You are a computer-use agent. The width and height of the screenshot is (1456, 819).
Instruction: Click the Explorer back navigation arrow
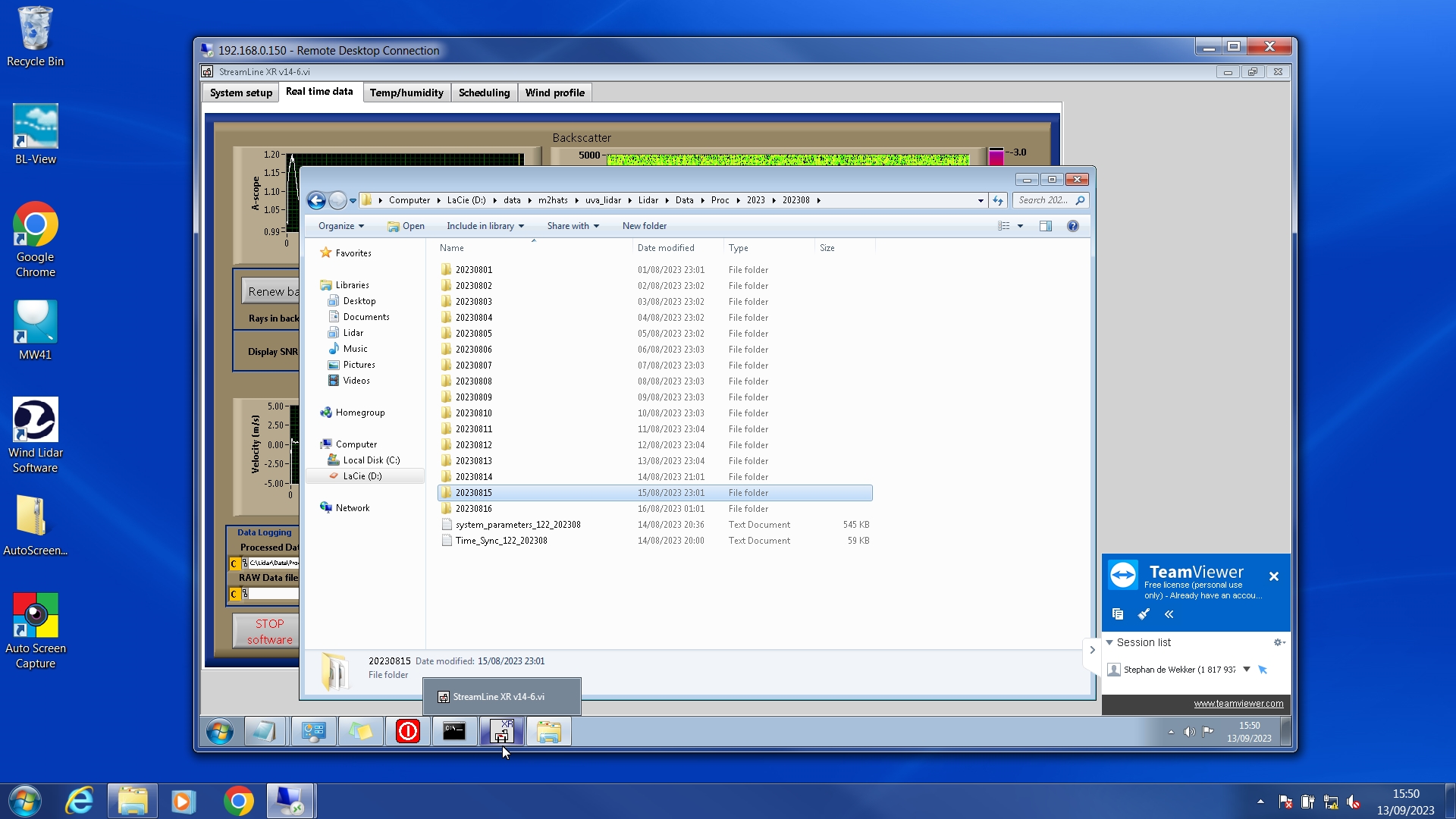pyautogui.click(x=316, y=200)
